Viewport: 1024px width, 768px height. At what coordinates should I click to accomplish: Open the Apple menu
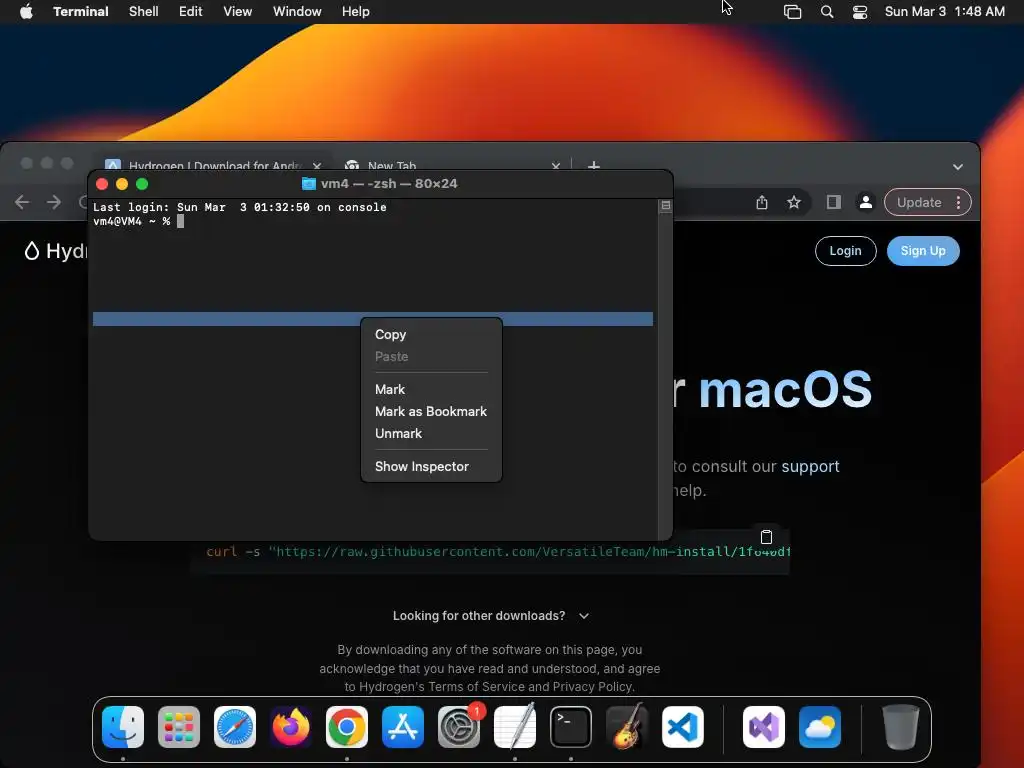tap(26, 11)
